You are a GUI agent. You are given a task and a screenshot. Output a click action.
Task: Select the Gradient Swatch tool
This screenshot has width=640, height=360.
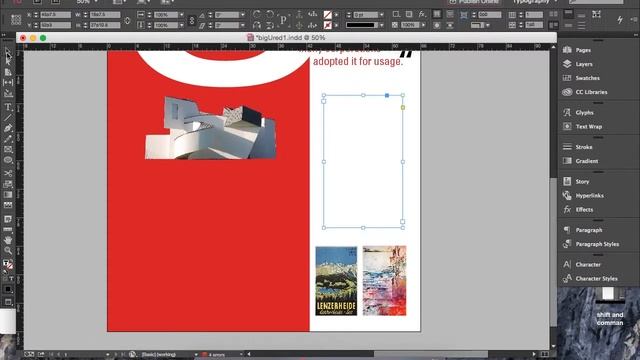coord(8,195)
